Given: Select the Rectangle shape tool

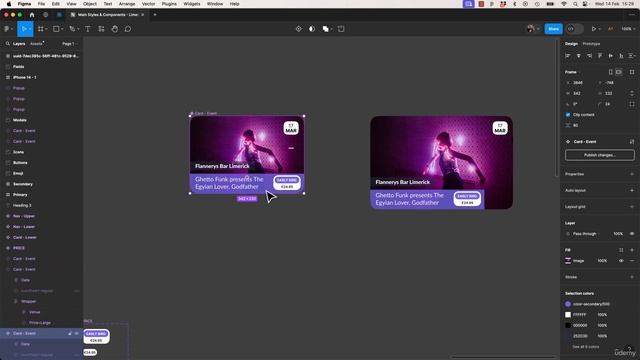Looking at the screenshot, I should (x=56, y=29).
